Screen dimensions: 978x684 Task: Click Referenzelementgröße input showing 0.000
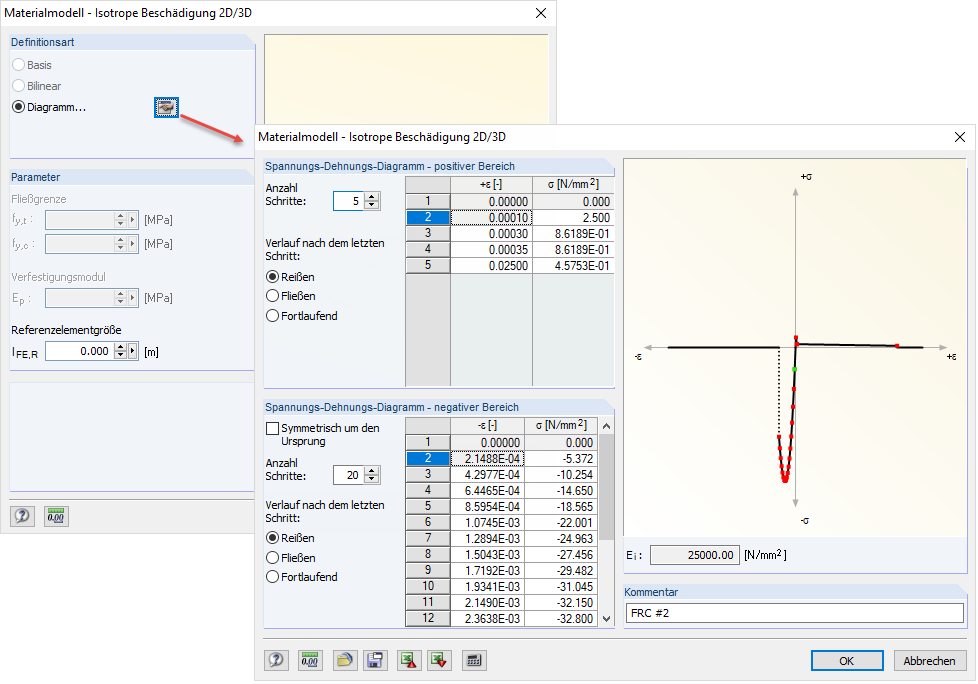click(x=80, y=351)
